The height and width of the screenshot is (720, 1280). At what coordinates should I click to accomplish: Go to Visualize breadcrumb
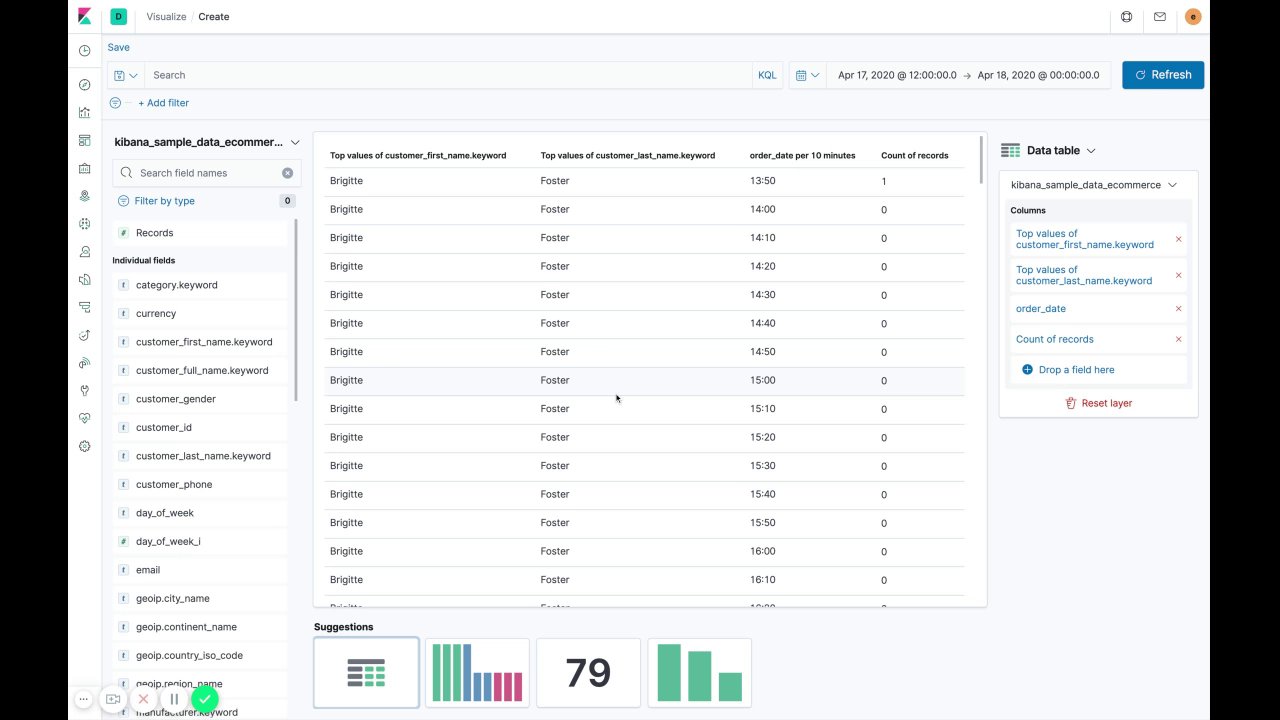[x=166, y=17]
